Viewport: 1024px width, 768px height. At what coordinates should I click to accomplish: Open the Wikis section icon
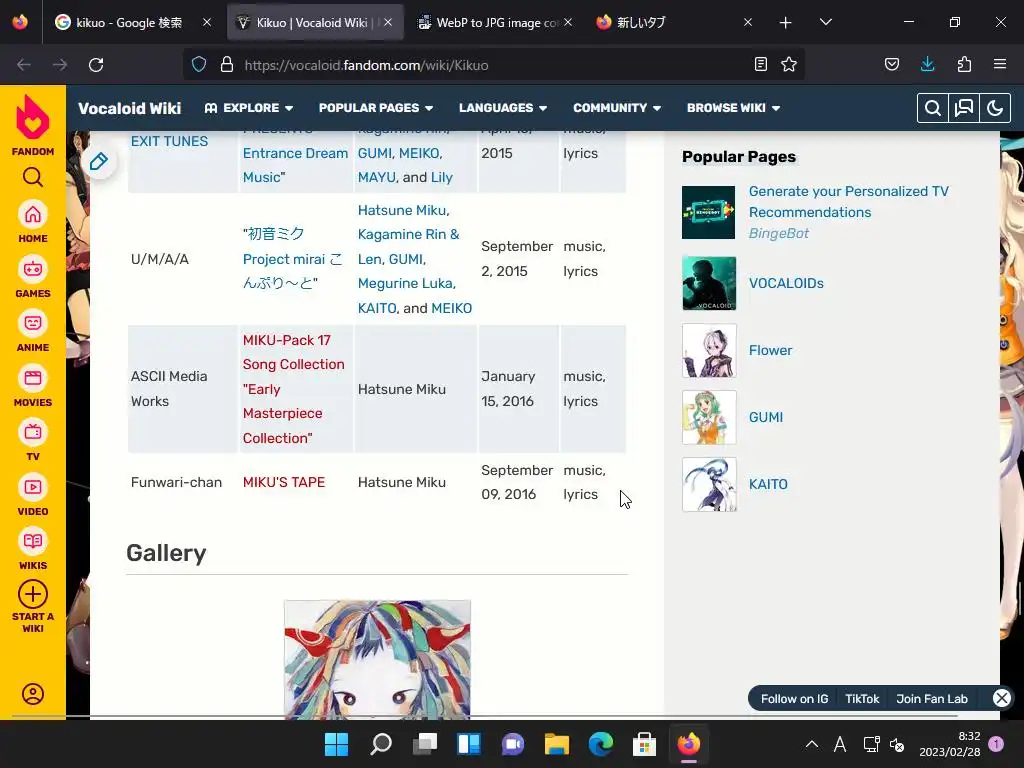coord(33,541)
